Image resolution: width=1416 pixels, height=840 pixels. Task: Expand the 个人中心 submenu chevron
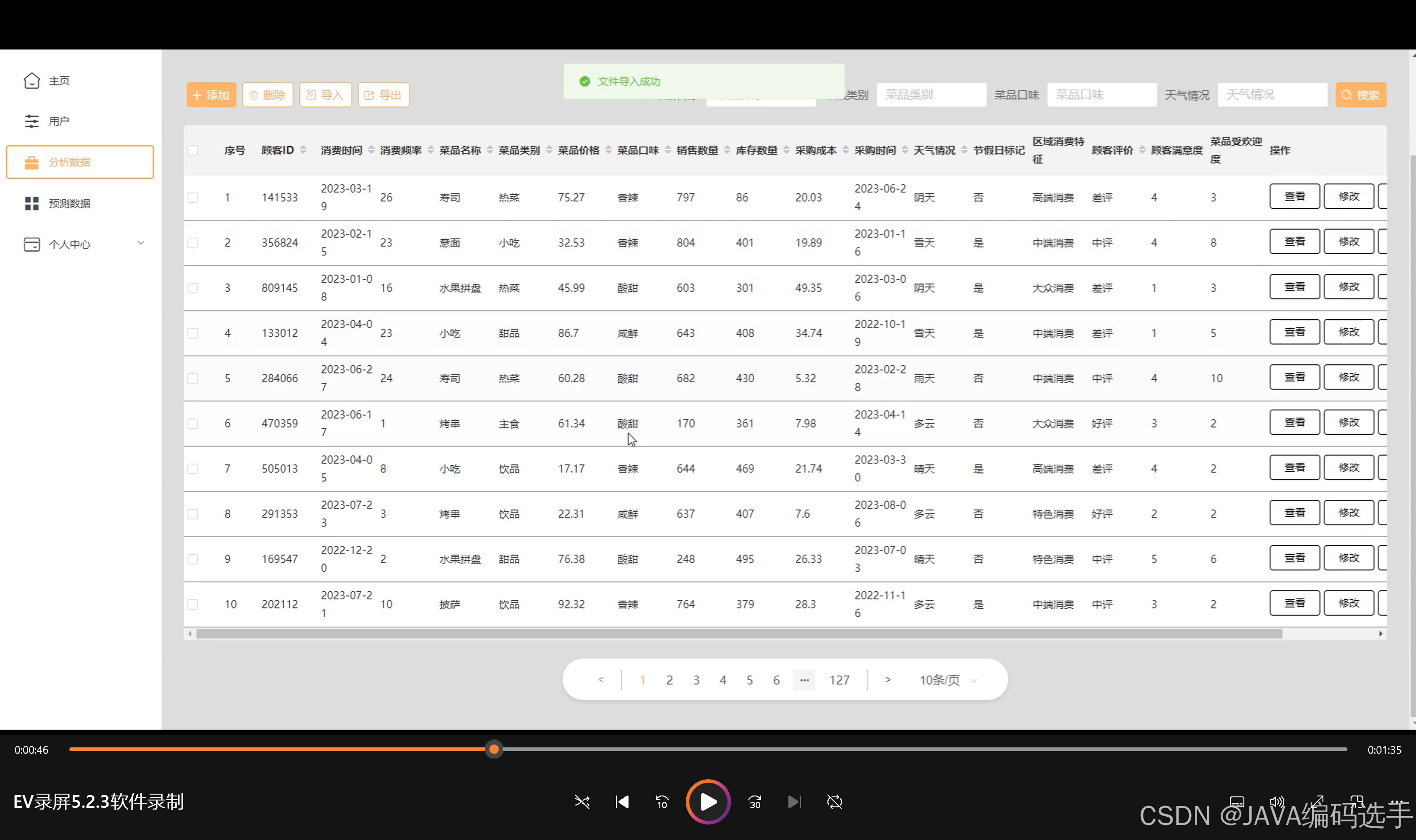141,243
